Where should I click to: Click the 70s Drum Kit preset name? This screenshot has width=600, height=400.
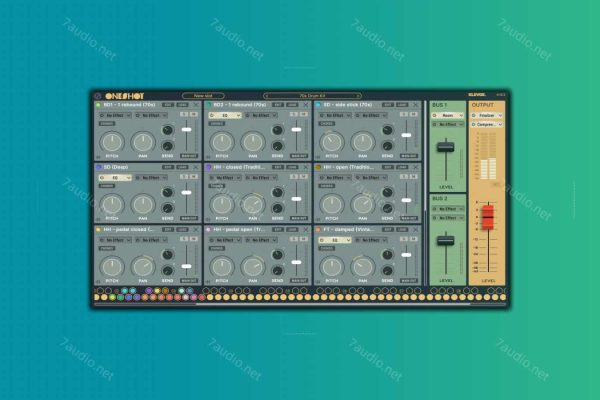pyautogui.click(x=312, y=96)
